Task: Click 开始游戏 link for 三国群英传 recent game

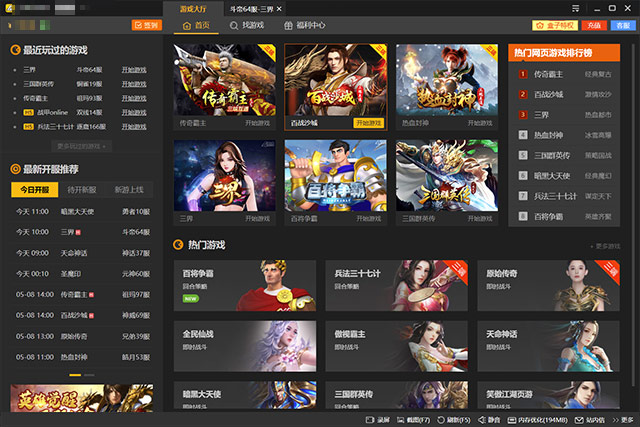Action: pos(134,84)
